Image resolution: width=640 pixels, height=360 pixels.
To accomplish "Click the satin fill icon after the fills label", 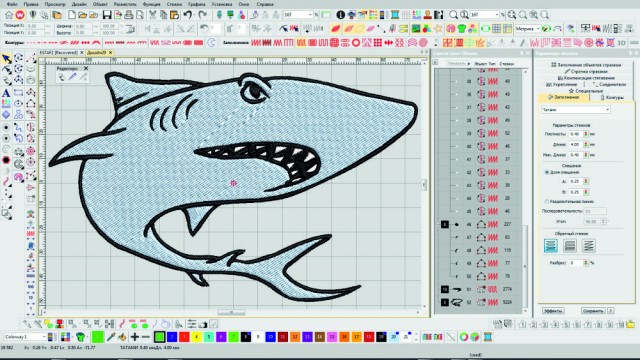I will [256, 42].
